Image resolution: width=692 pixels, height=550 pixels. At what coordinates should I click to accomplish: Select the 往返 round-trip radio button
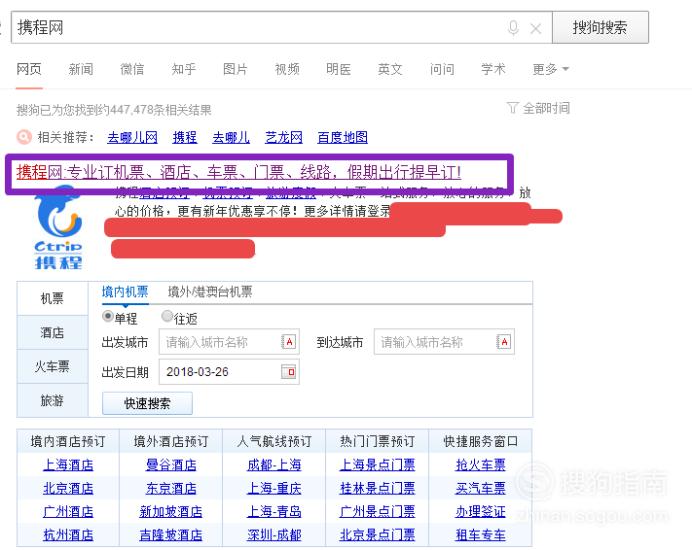[x=167, y=316]
